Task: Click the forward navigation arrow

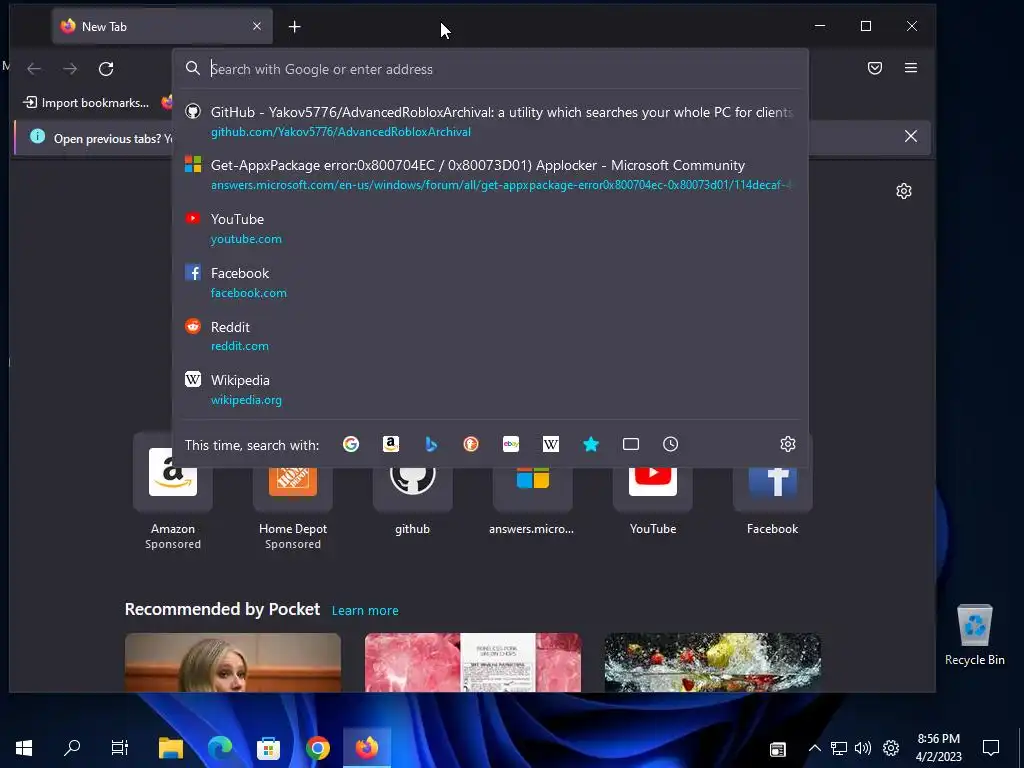Action: (x=70, y=69)
